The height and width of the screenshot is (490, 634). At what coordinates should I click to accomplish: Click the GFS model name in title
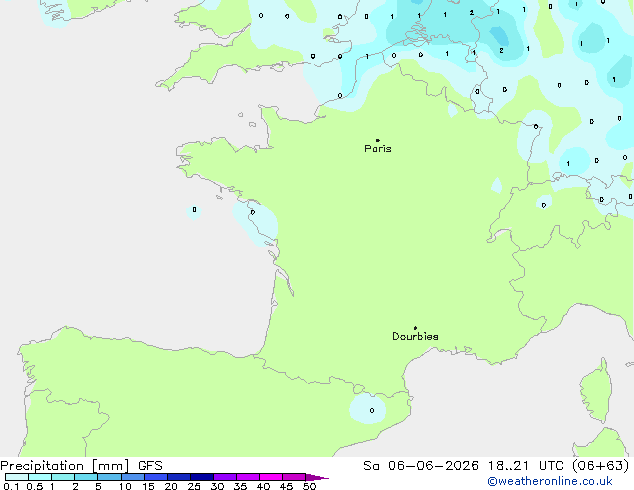pos(150,466)
